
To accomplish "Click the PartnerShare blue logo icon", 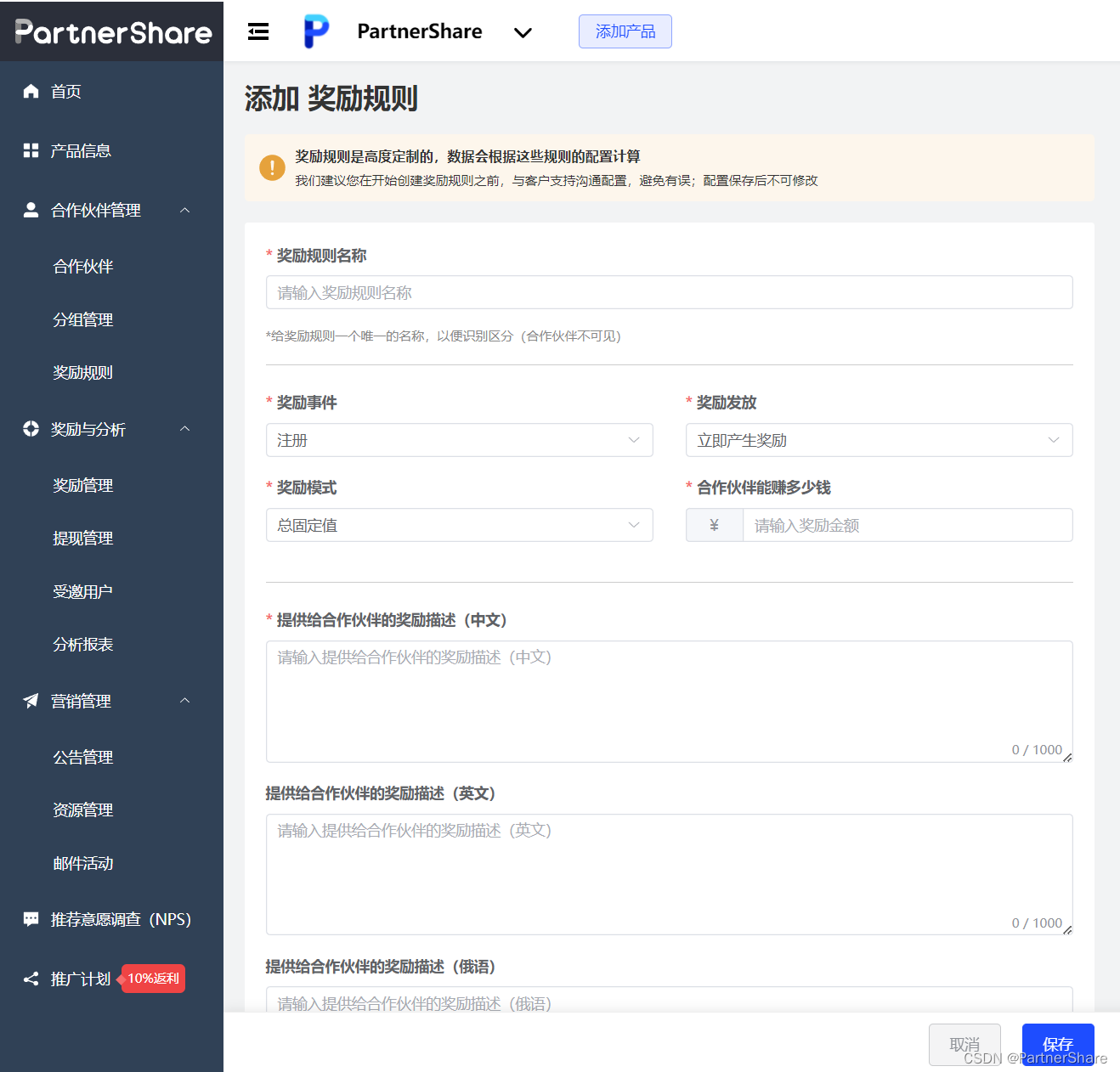I will (315, 31).
